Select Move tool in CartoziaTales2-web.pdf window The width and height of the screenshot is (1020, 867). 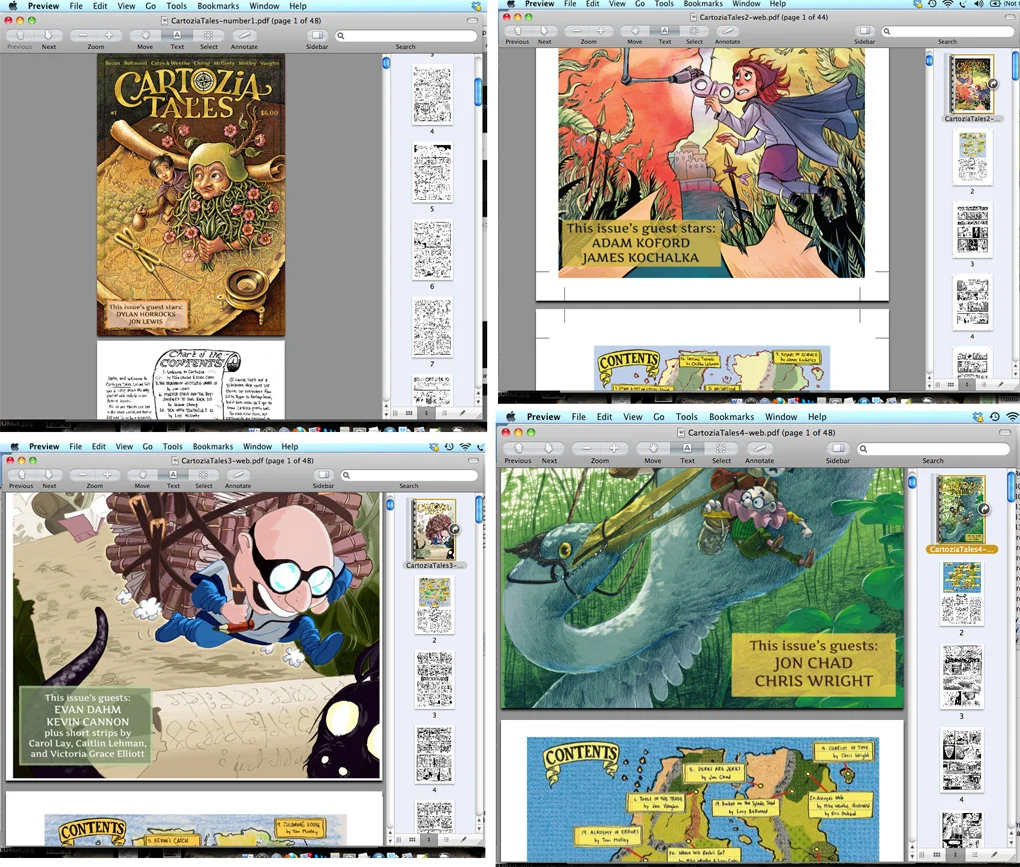[x=634, y=31]
